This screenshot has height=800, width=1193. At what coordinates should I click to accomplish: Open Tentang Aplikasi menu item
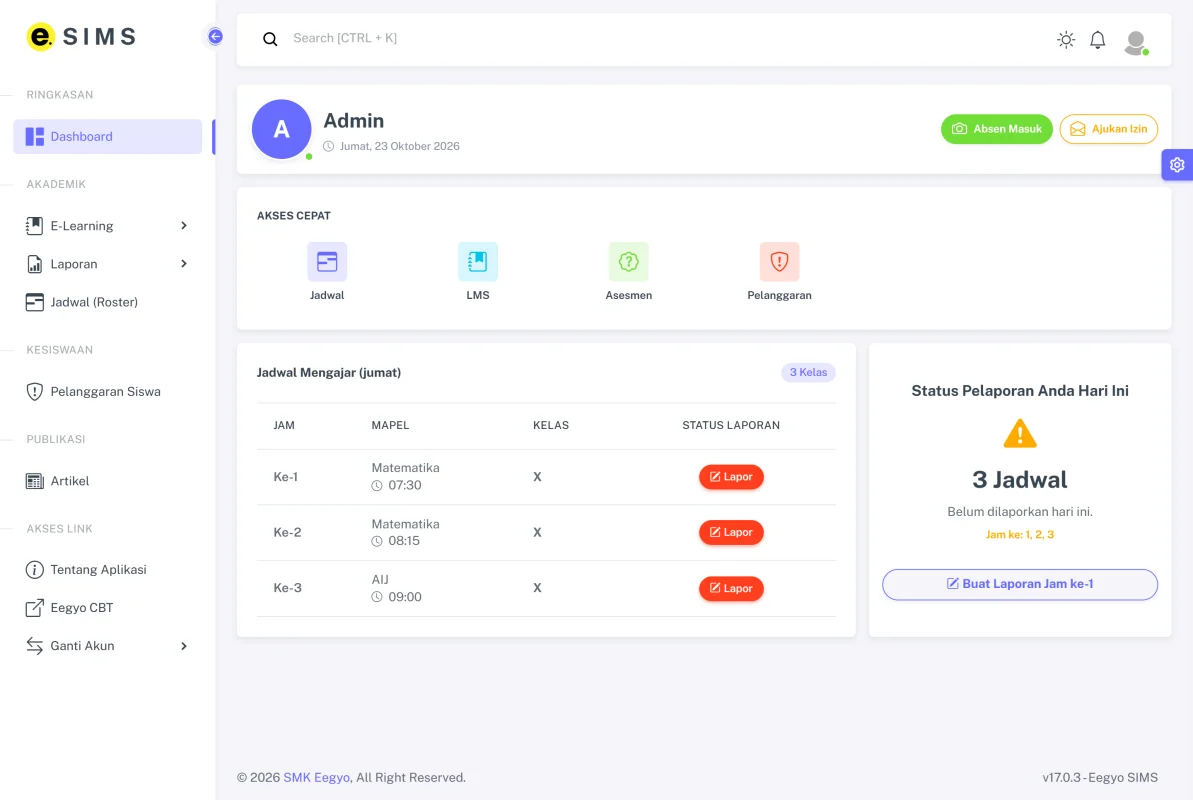pyautogui.click(x=107, y=569)
